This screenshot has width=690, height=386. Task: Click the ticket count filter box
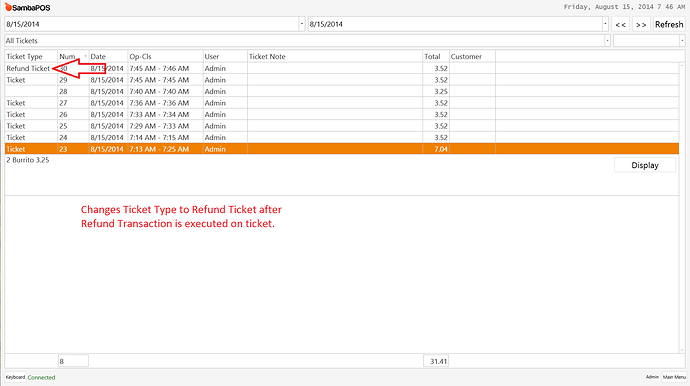pos(73,361)
